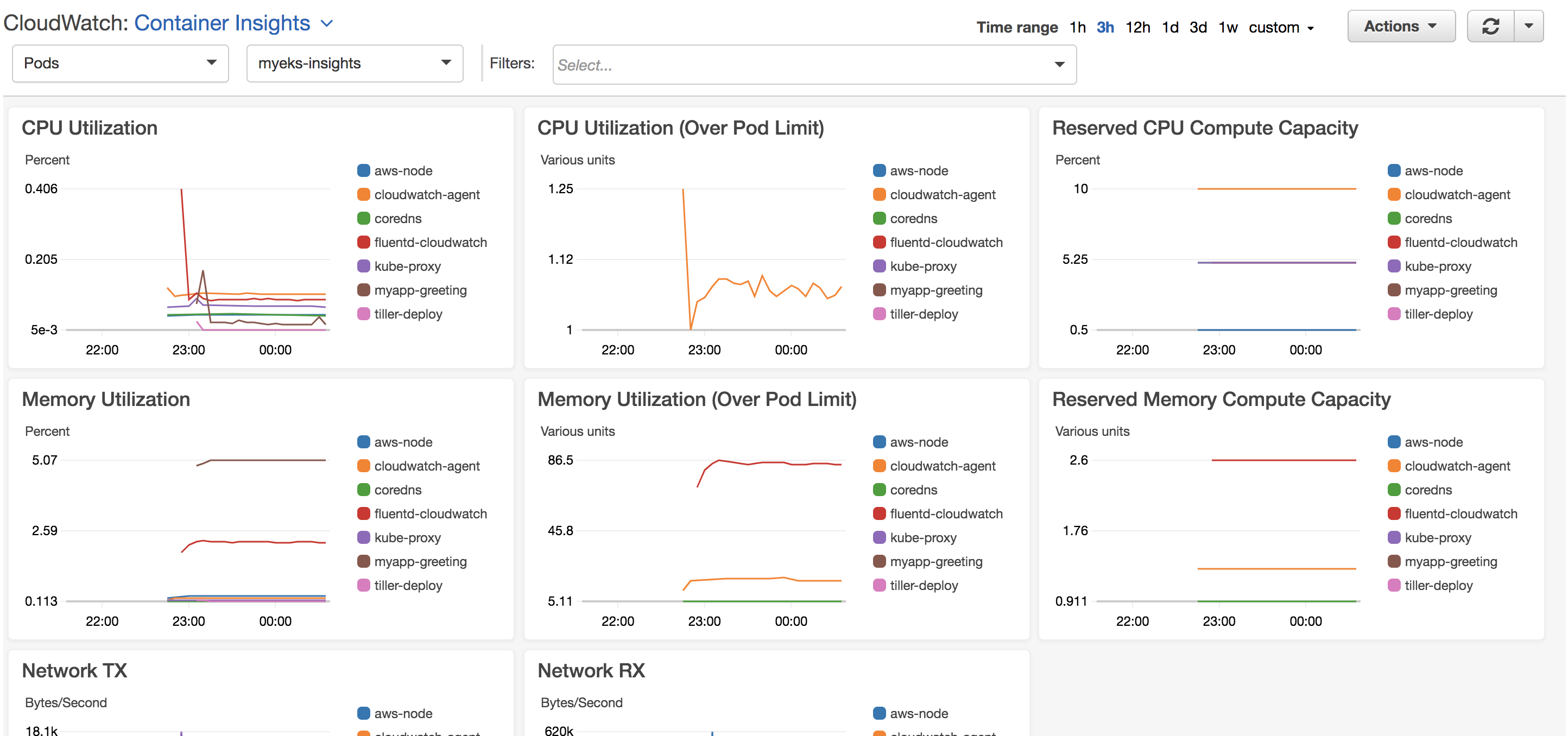Viewport: 1568px width, 736px height.
Task: Toggle kube-proxy swatch in CPU Utilization legend
Action: tap(363, 266)
